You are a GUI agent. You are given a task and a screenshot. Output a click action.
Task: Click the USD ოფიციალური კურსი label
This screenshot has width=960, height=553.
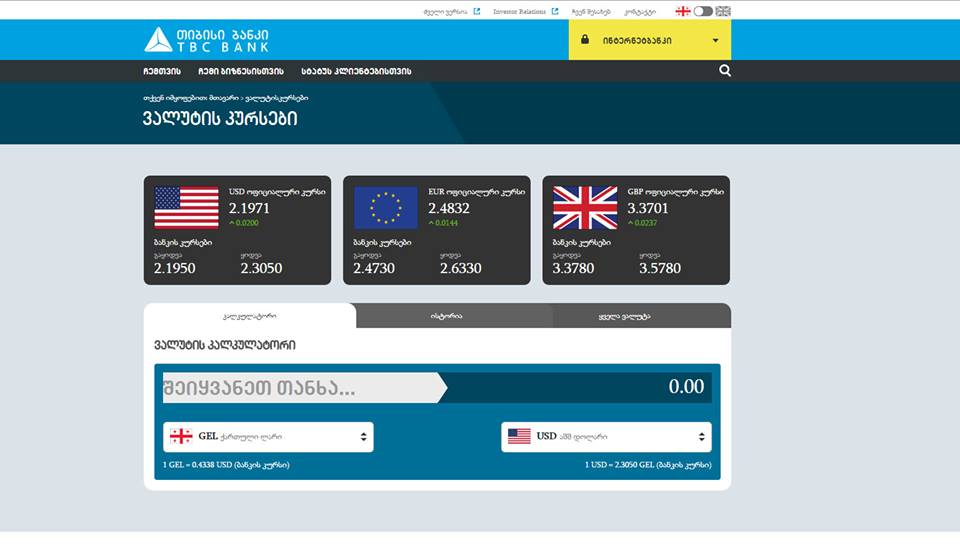(x=277, y=192)
